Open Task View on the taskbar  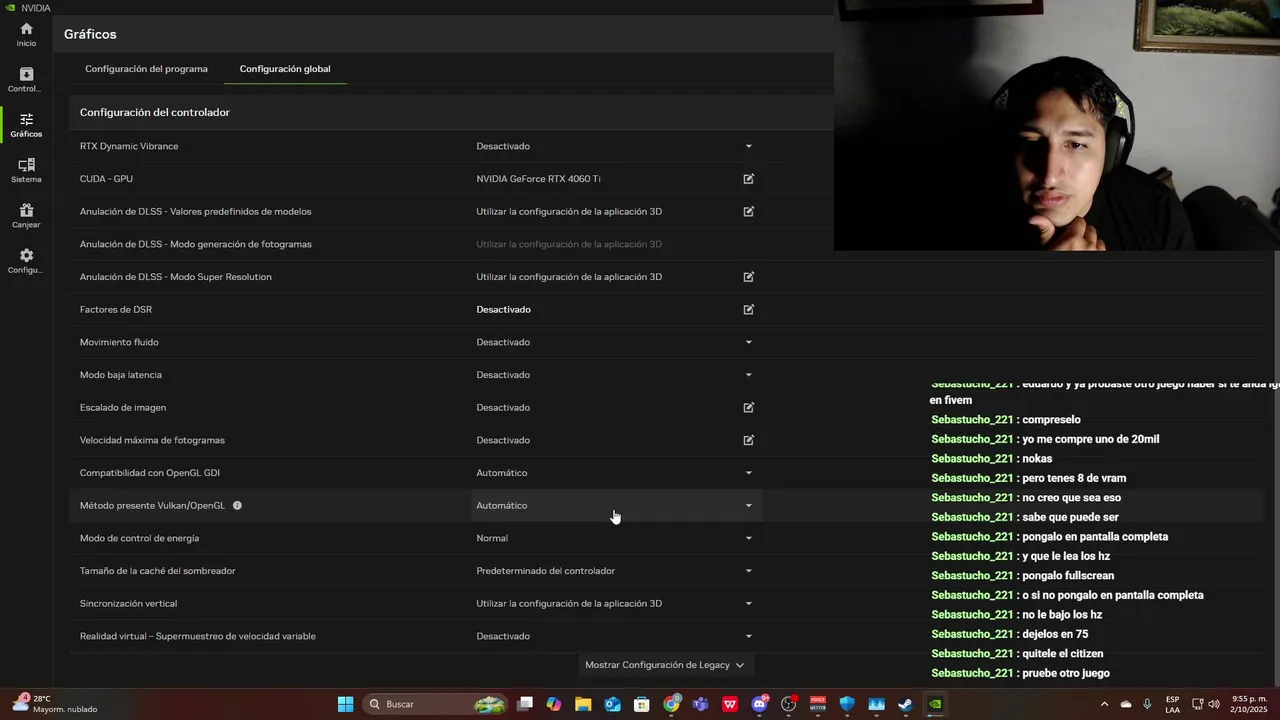pyautogui.click(x=525, y=704)
